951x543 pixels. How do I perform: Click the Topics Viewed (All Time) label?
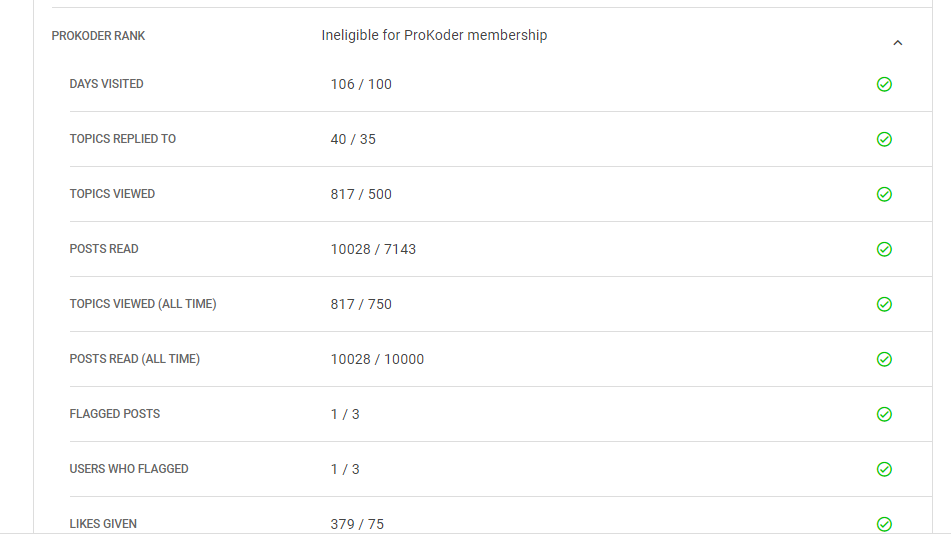pos(143,304)
